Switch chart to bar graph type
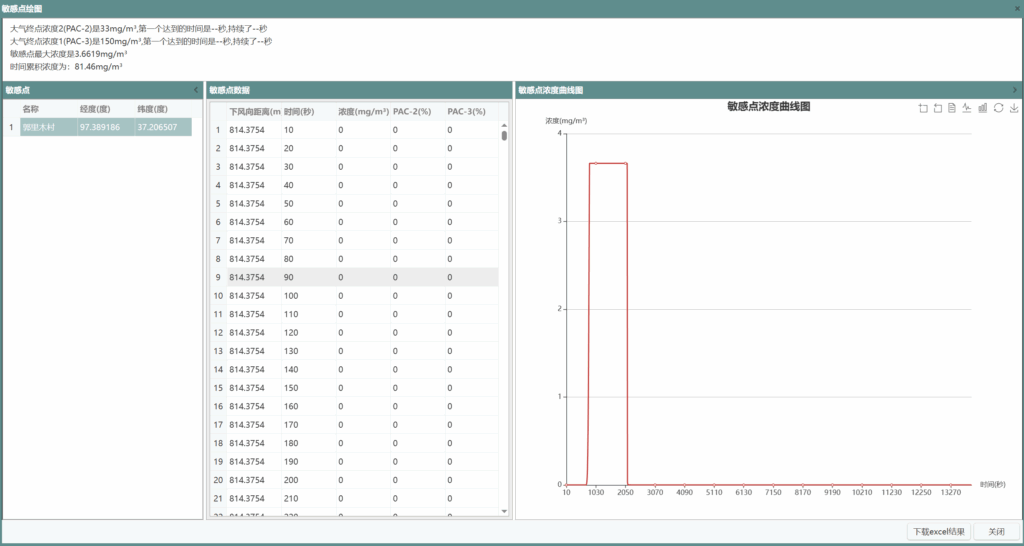1024x546 pixels. 983,108
